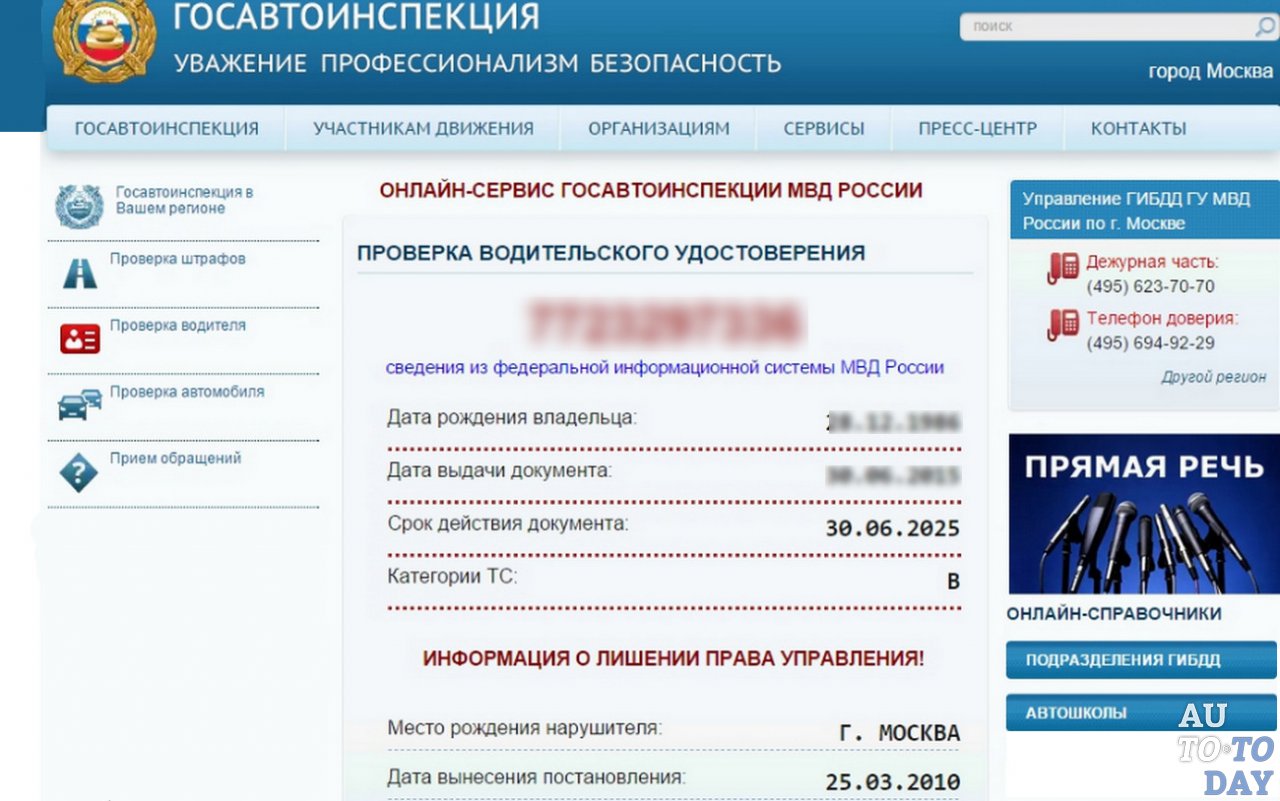Click the город Москва region label

[x=1210, y=72]
